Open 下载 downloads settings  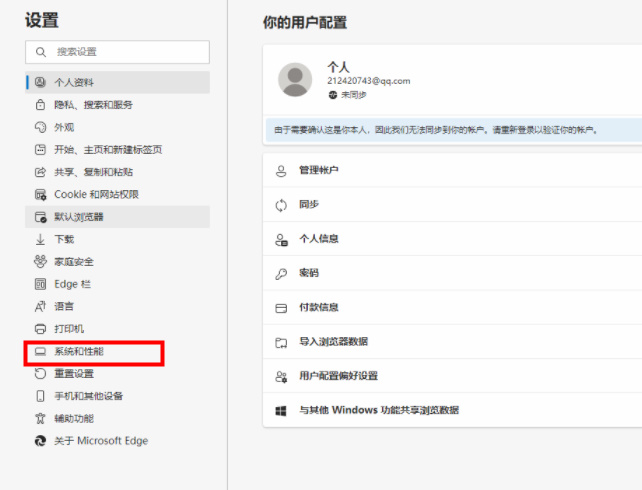coord(118,239)
